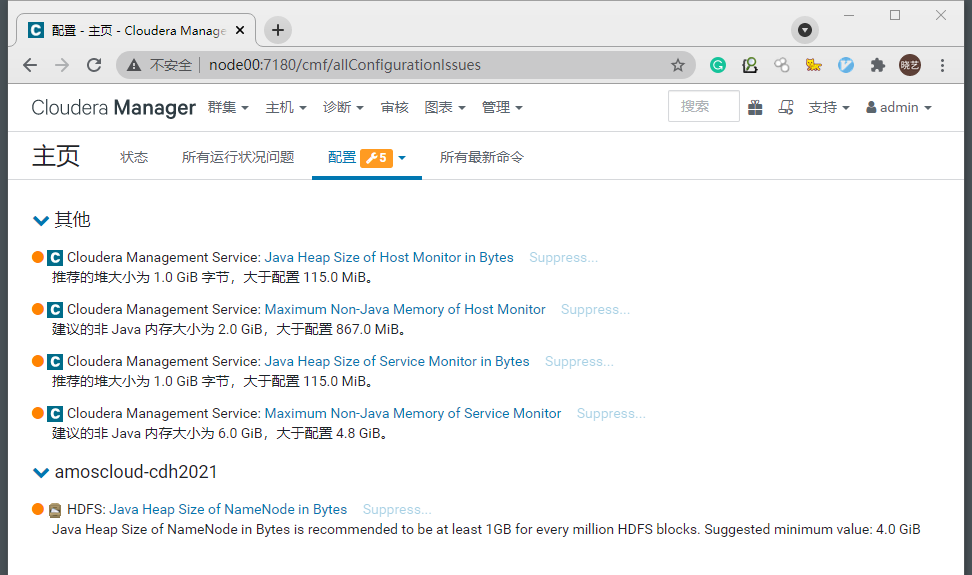Click the Cloudera Manager logo

tap(113, 108)
